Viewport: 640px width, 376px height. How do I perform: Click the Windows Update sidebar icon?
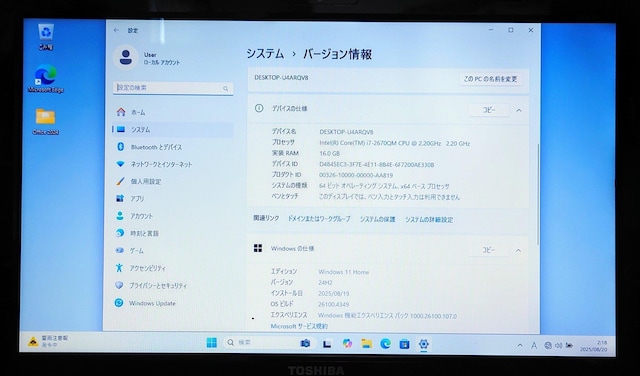119,303
